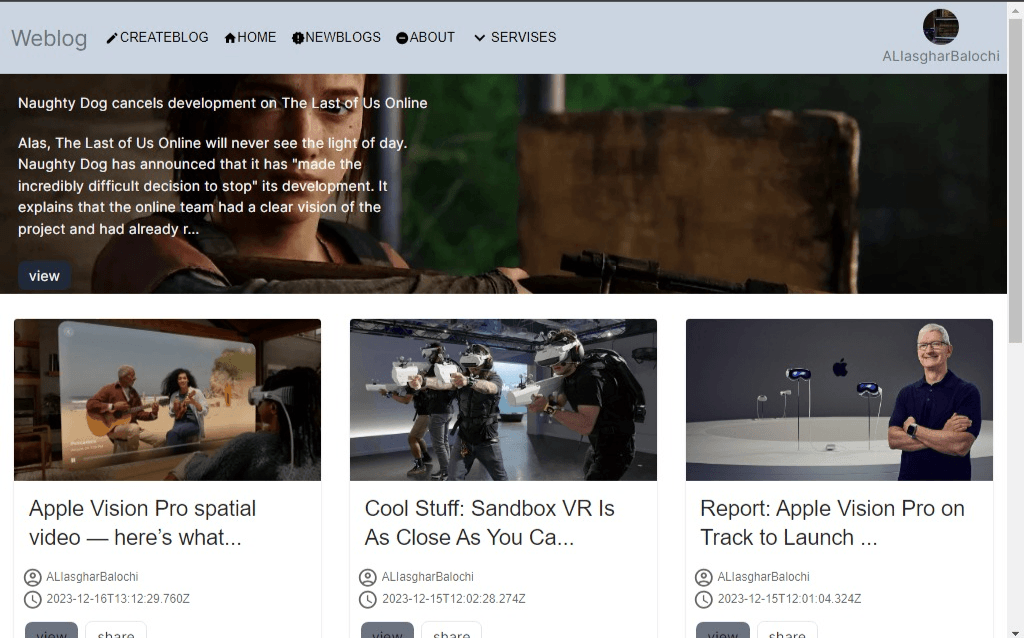
Task: Click author icon on Report: Apple Vision Pro card
Action: pos(703,577)
